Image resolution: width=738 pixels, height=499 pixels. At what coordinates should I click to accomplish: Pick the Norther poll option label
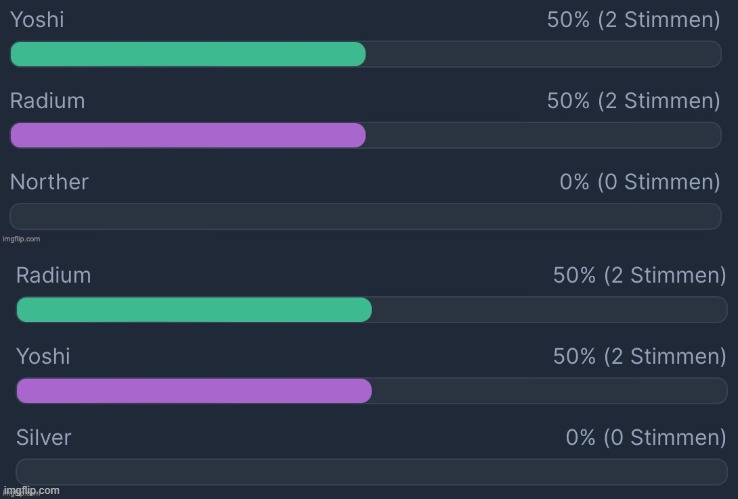tap(49, 182)
